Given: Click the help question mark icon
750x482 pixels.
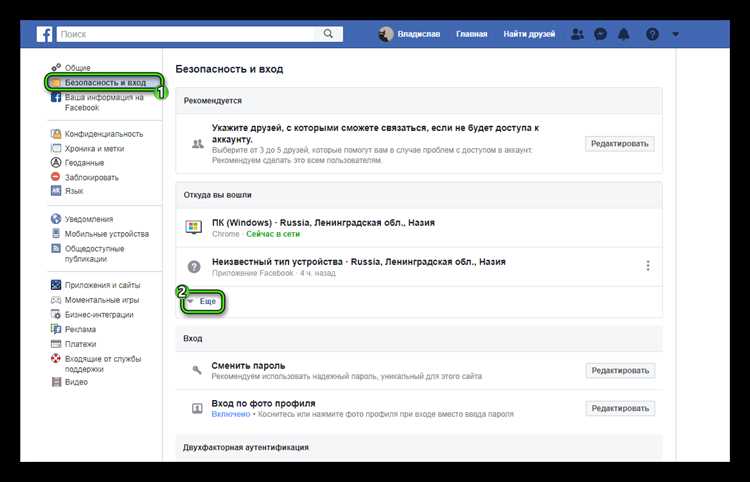Looking at the screenshot, I should [652, 34].
